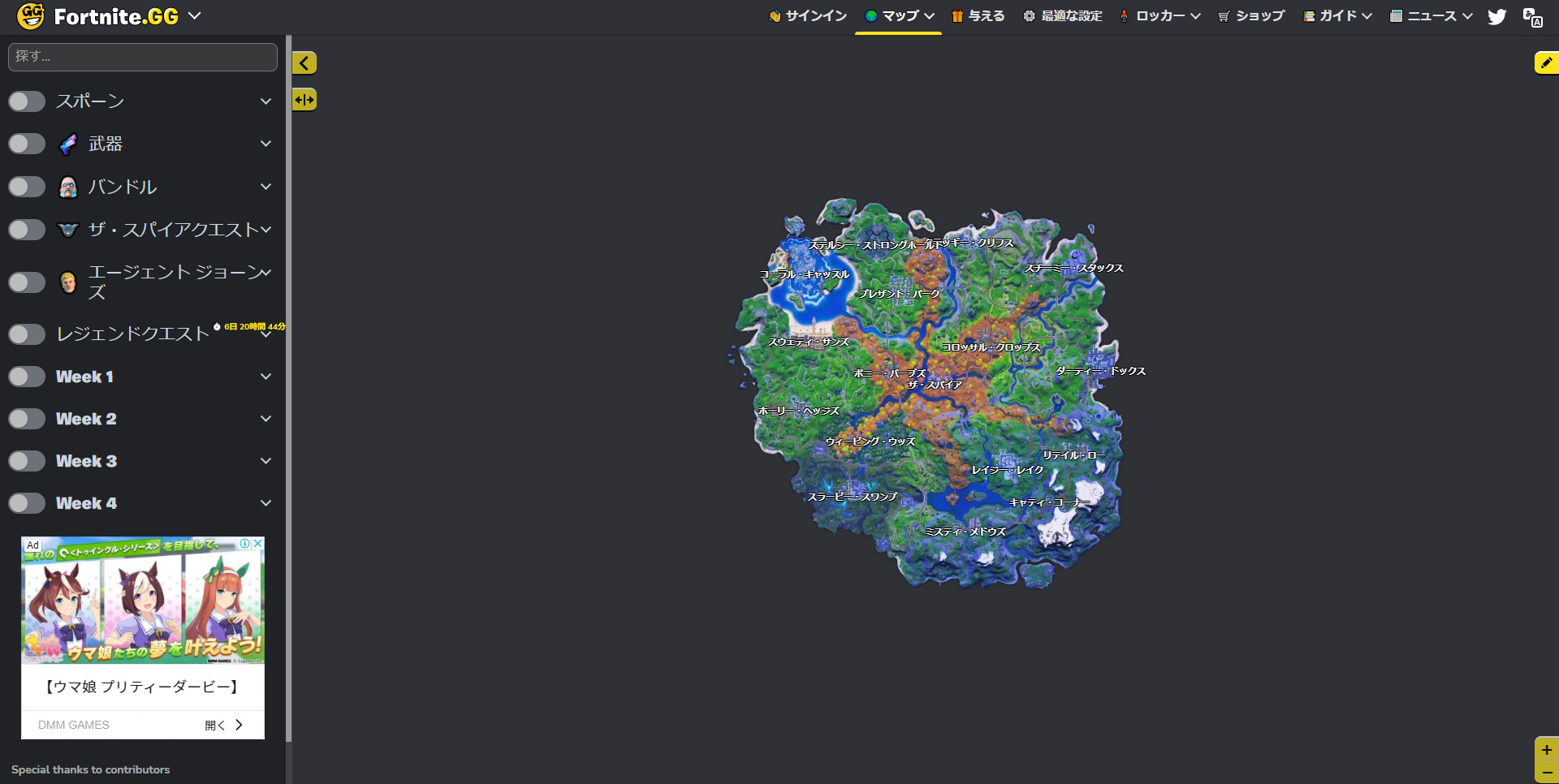Toggle the Week 4 switch

[x=27, y=503]
